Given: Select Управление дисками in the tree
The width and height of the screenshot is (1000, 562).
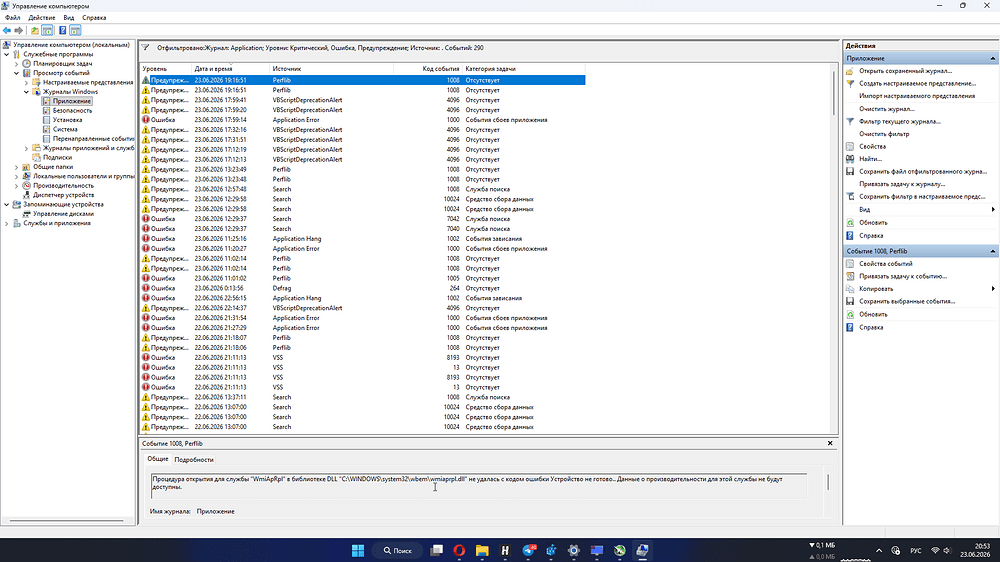Looking at the screenshot, I should 63,214.
